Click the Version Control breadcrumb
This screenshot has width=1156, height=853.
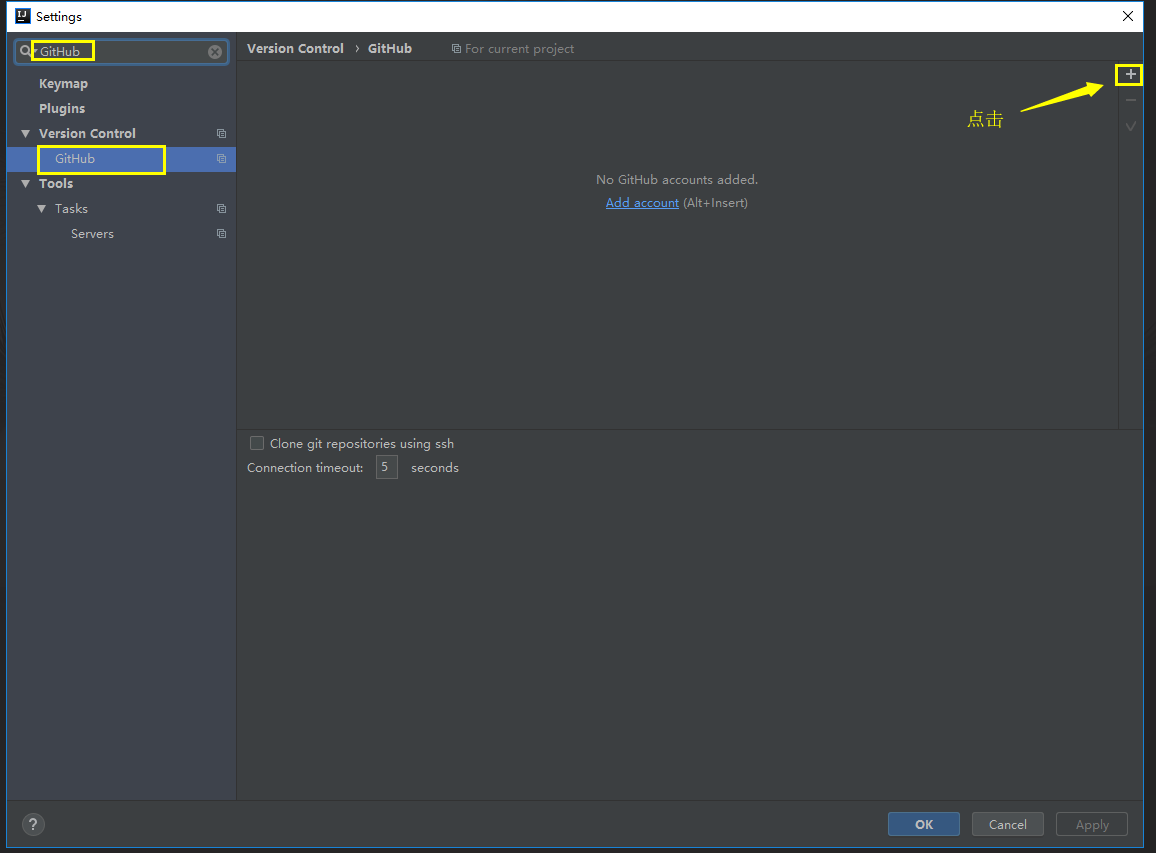point(295,49)
